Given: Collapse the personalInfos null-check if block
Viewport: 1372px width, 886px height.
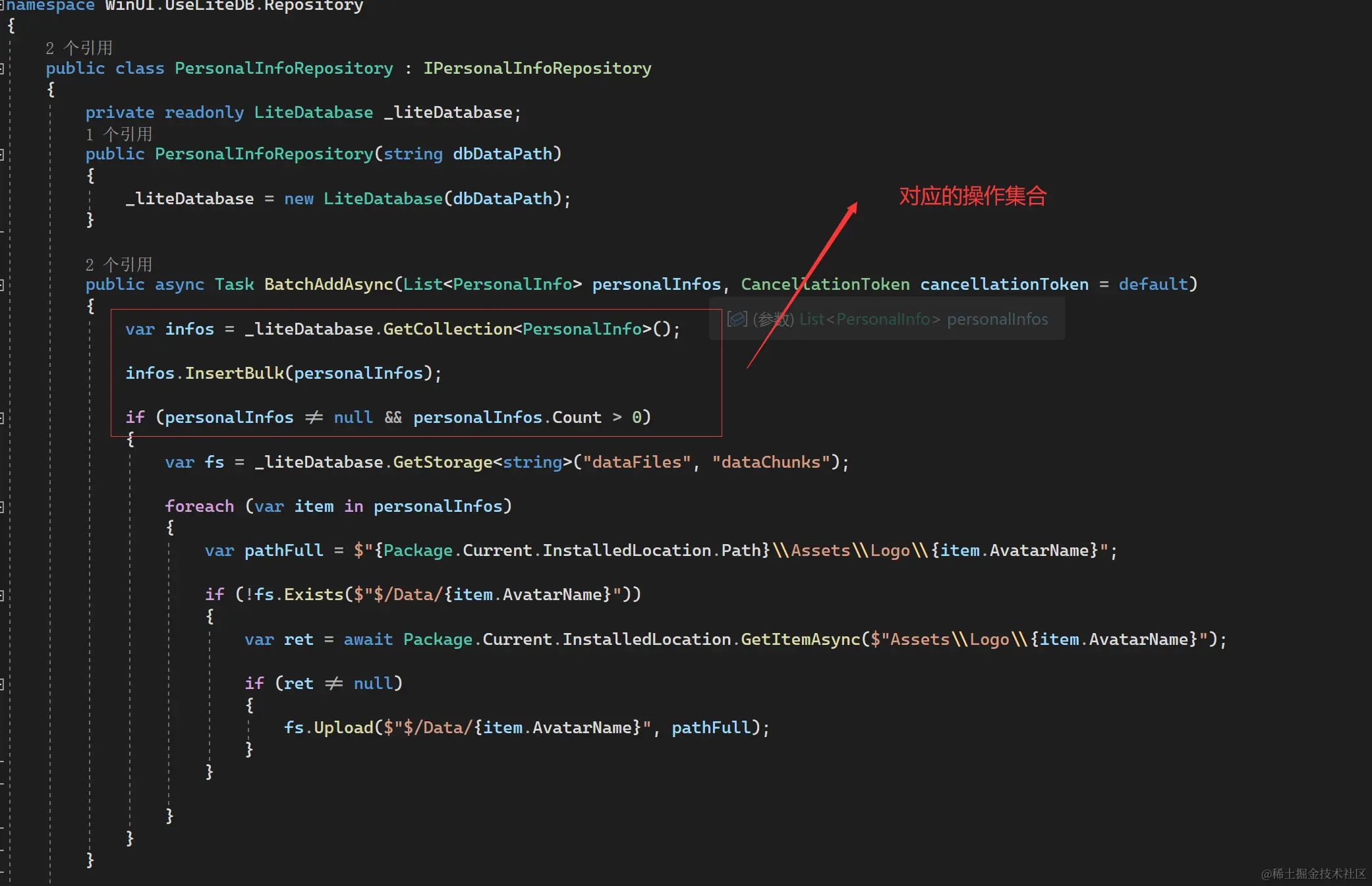Looking at the screenshot, I should [2, 418].
